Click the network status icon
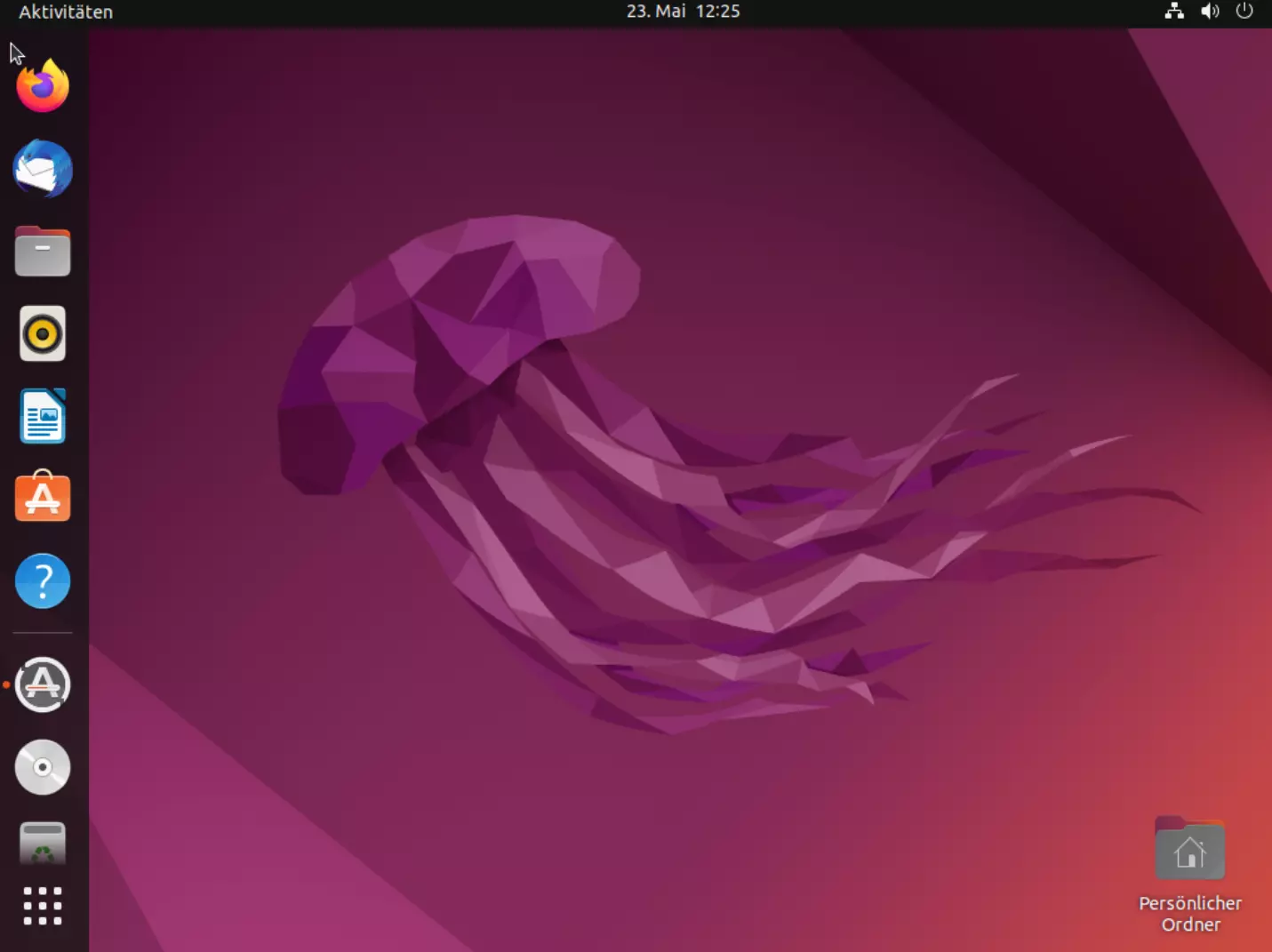This screenshot has width=1272, height=952. pos(1174,12)
